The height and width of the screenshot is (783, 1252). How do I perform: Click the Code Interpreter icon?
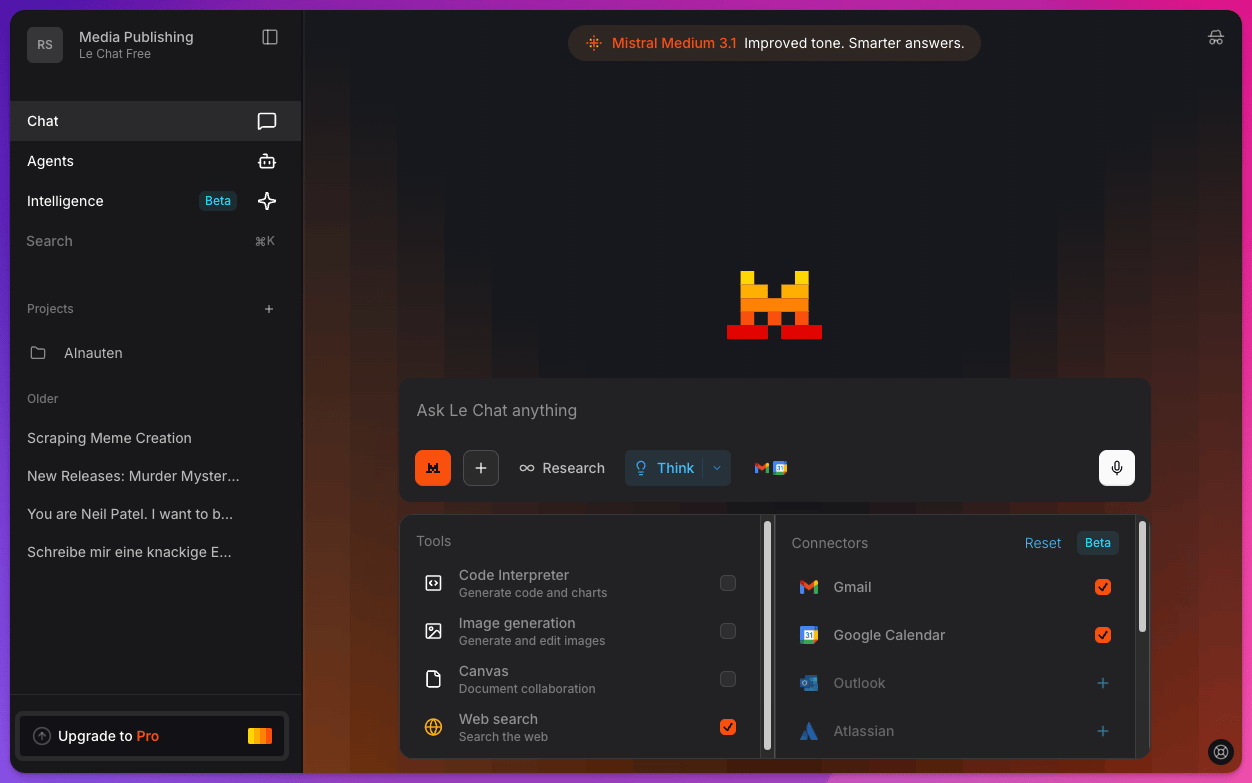433,583
